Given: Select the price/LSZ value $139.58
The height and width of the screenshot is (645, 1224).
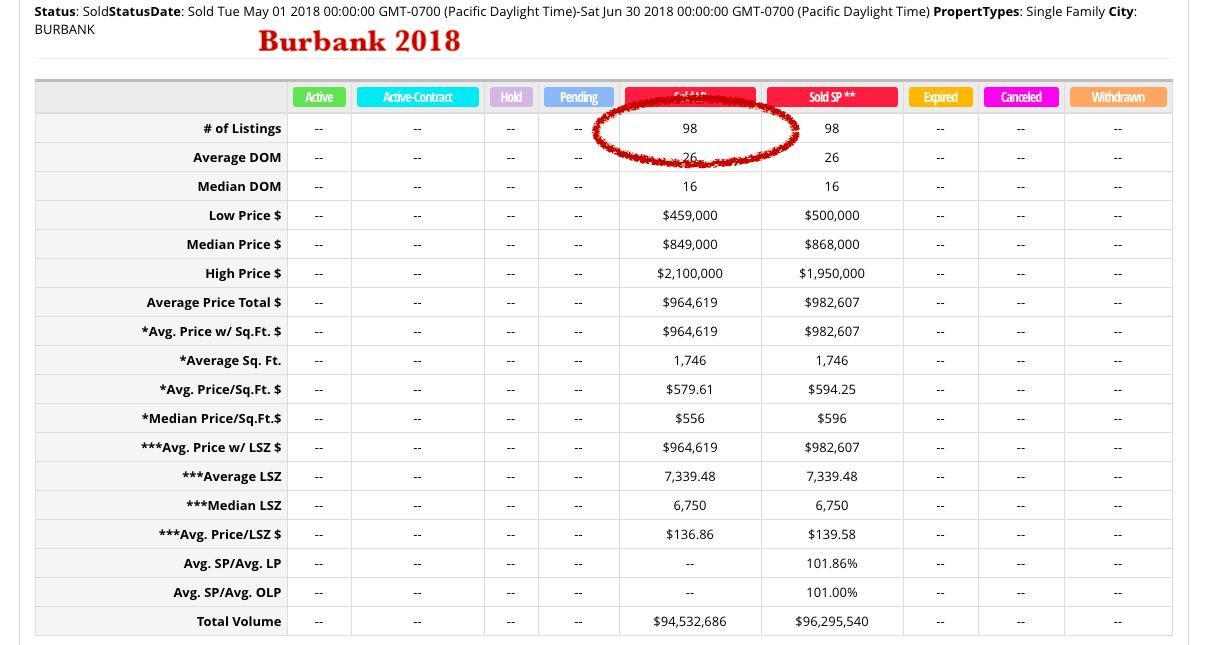Looking at the screenshot, I should tap(832, 534).
